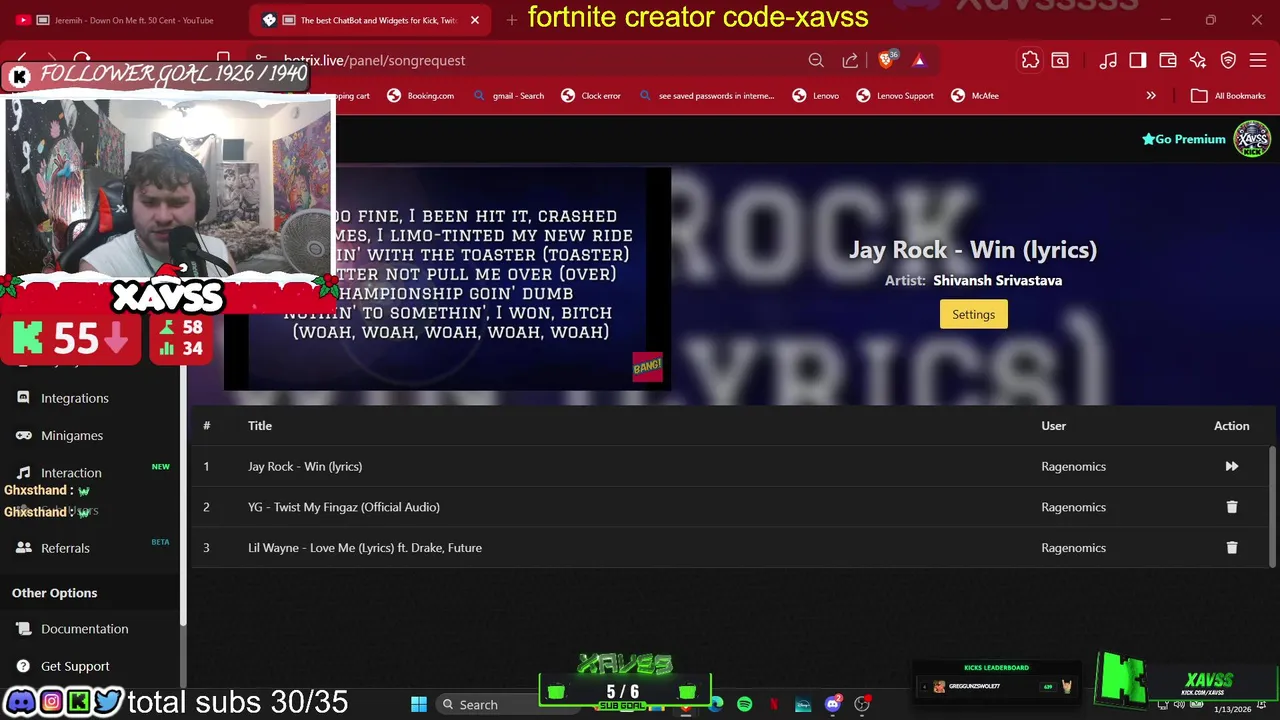Viewport: 1280px width, 720px height.
Task: Skip the Jay Rock - Win (lyrics) song
Action: click(1231, 466)
